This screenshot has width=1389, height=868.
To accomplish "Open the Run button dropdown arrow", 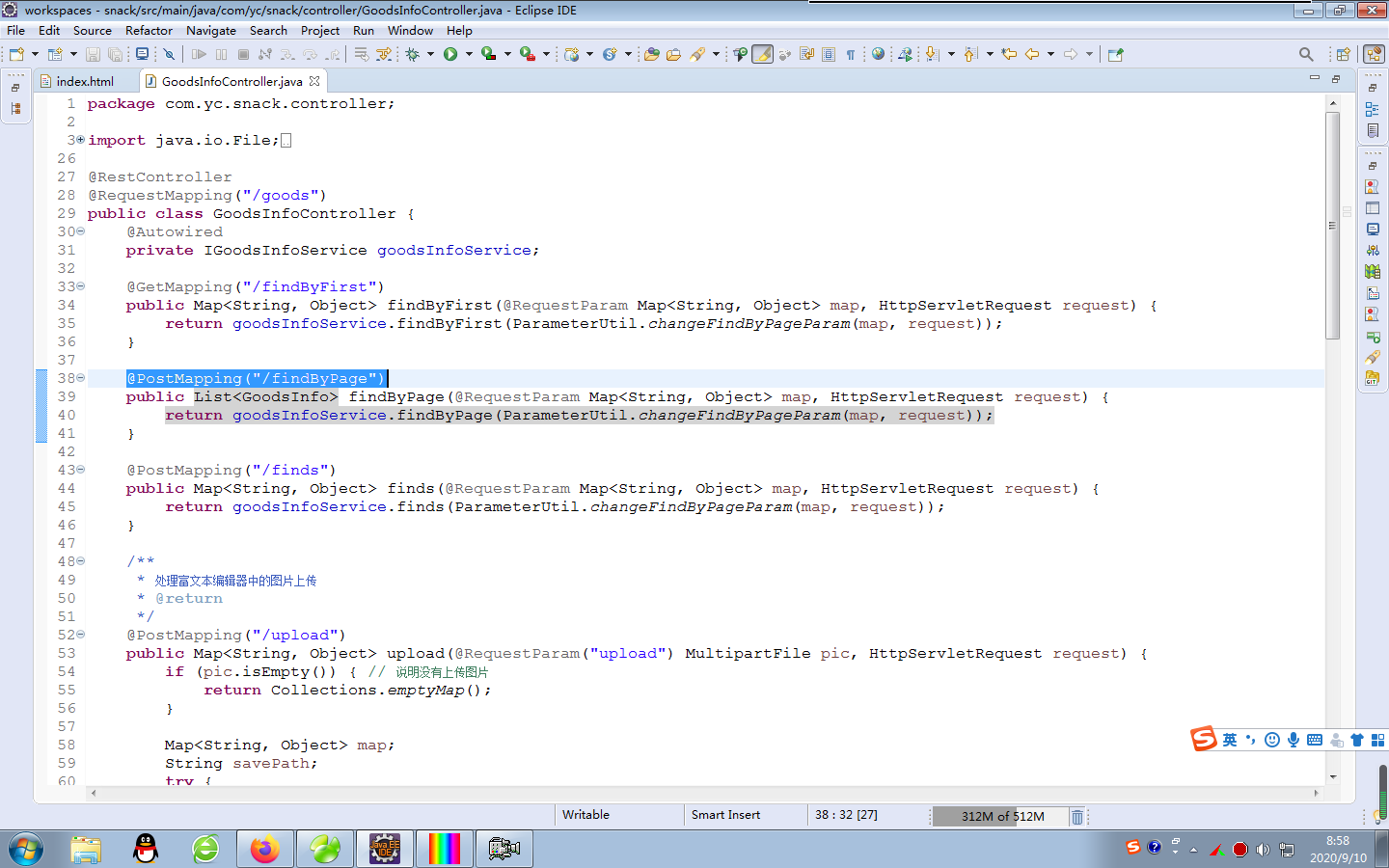I will pyautogui.click(x=469, y=55).
